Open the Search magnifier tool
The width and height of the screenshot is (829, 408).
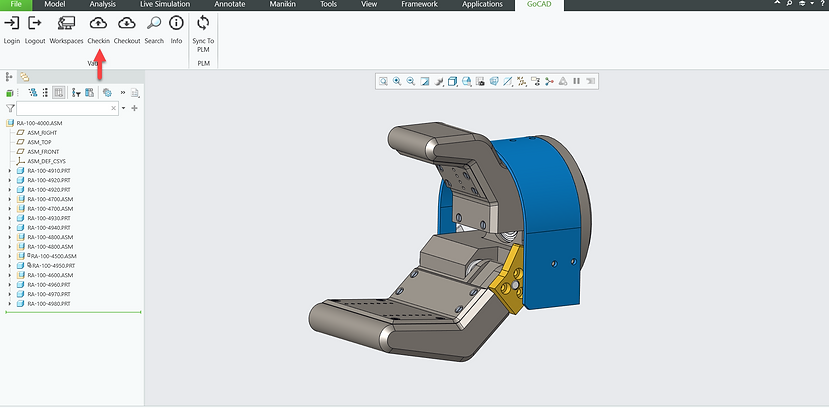tap(154, 23)
